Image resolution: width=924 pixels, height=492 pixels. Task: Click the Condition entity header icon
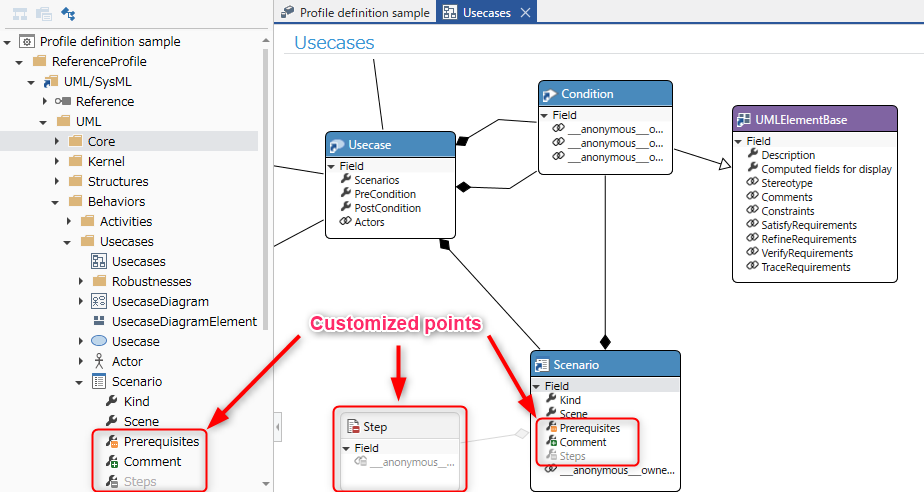point(549,94)
